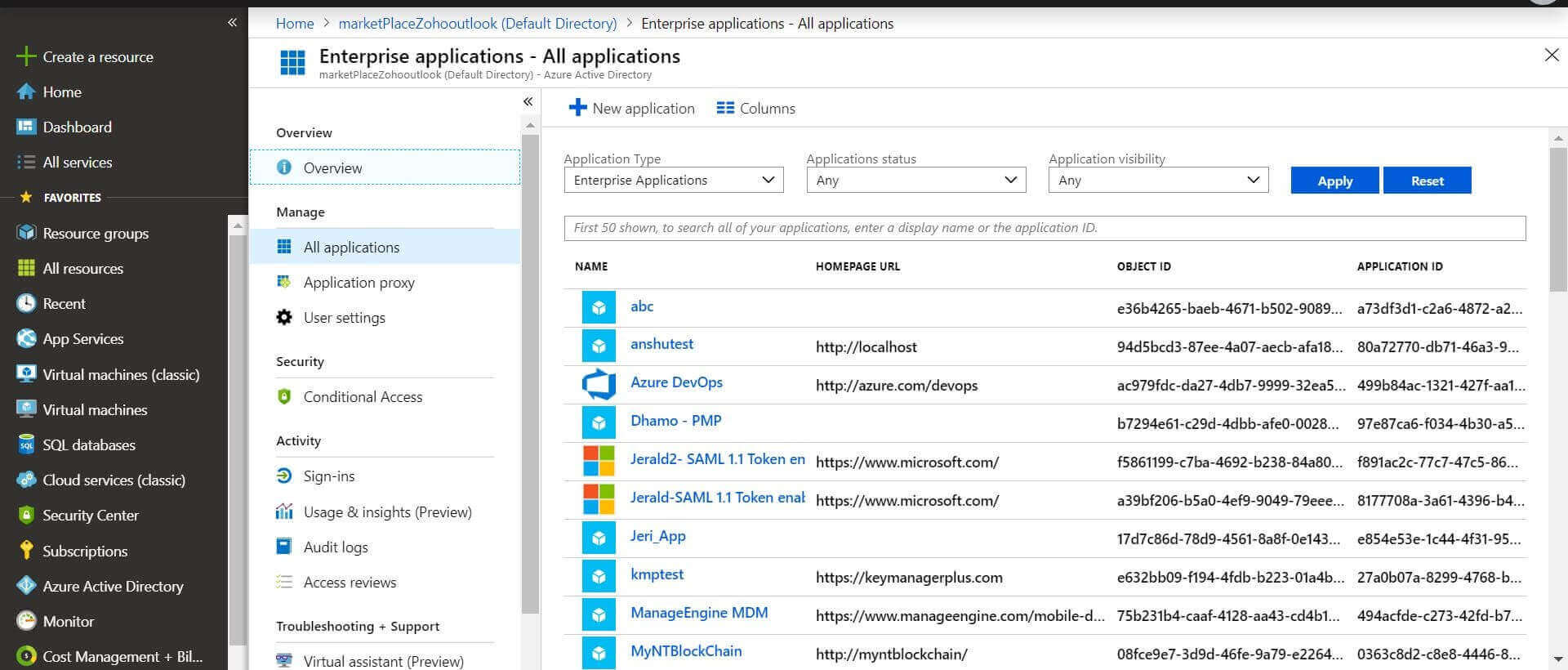Open Sign-ins under Activity
Image resolution: width=1568 pixels, height=670 pixels.
click(x=329, y=476)
